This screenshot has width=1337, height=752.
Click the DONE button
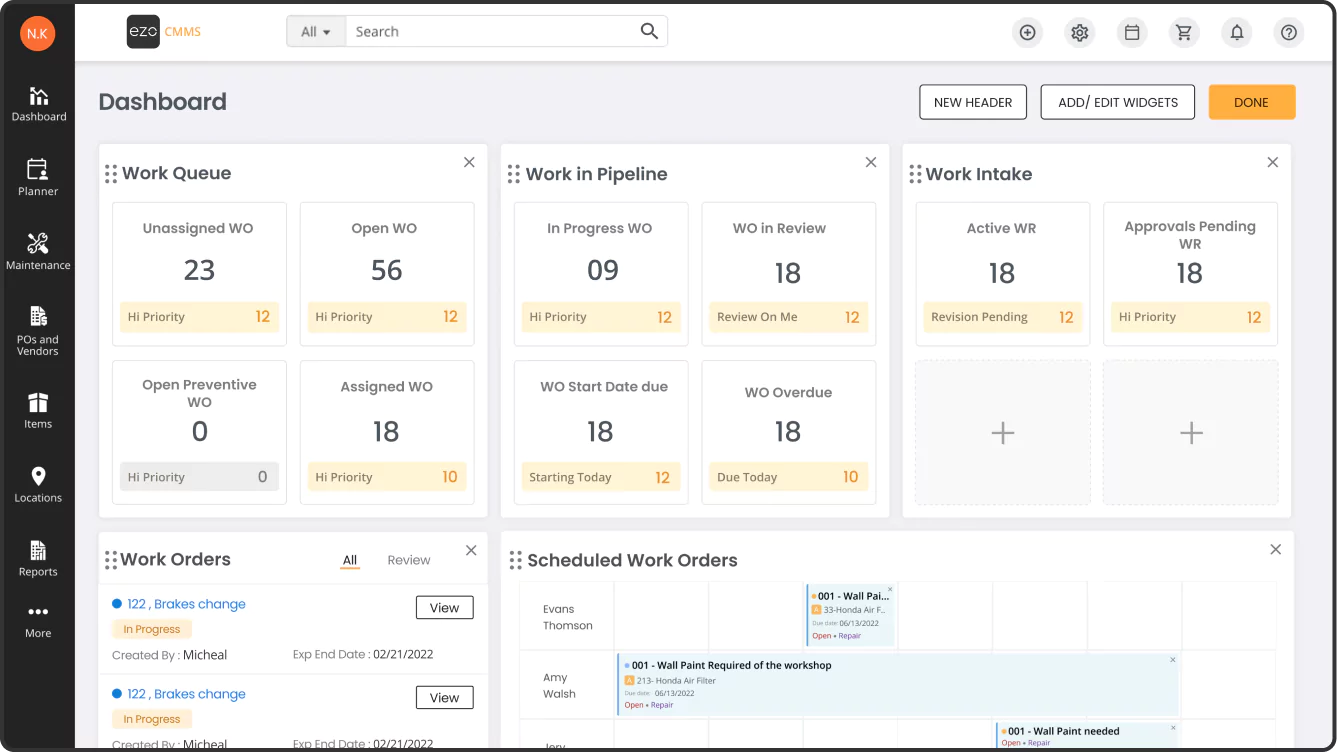pyautogui.click(x=1251, y=101)
